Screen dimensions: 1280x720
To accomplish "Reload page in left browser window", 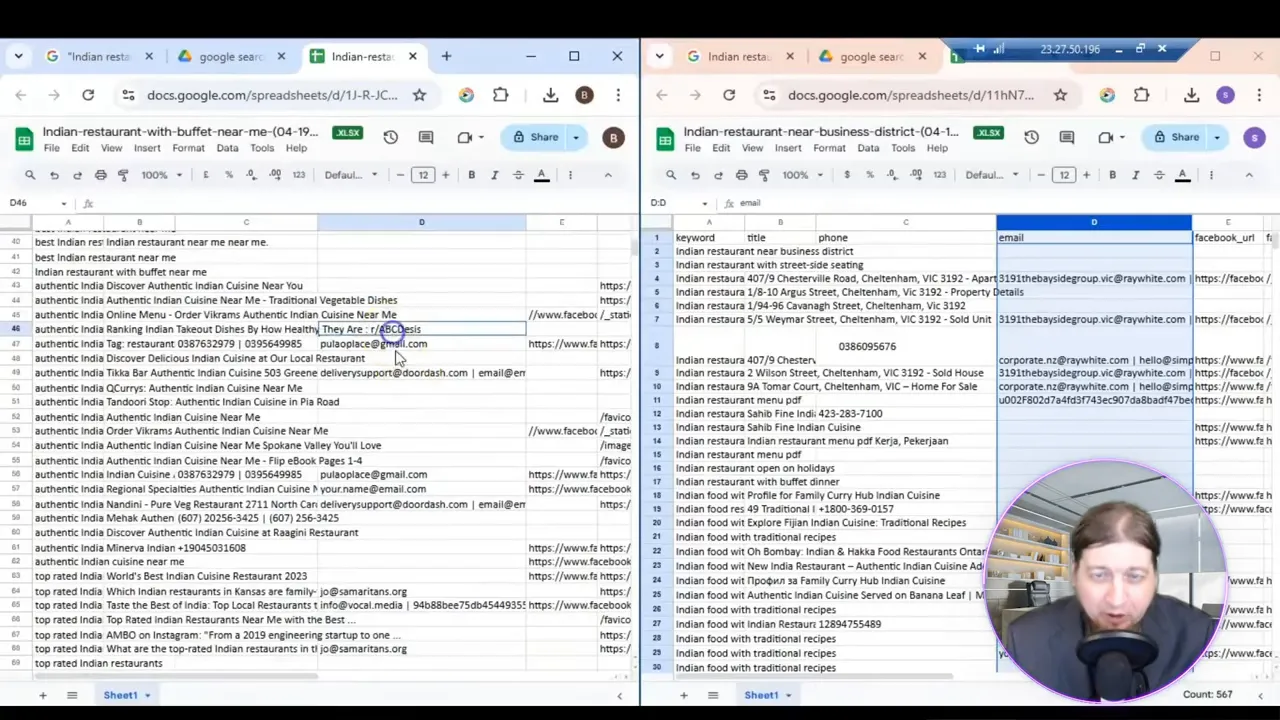I will (x=88, y=95).
